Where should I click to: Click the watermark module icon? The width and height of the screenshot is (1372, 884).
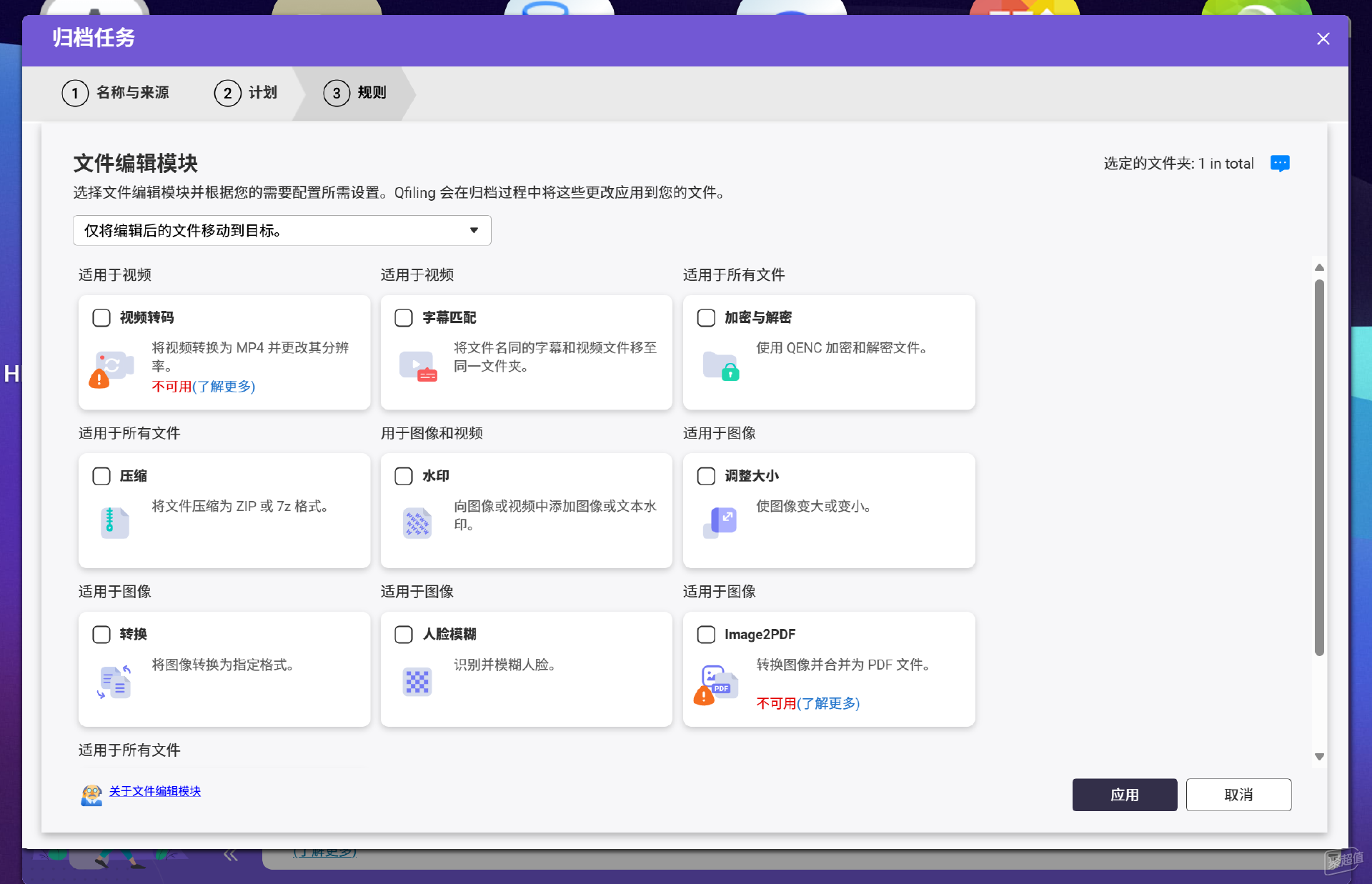[417, 523]
